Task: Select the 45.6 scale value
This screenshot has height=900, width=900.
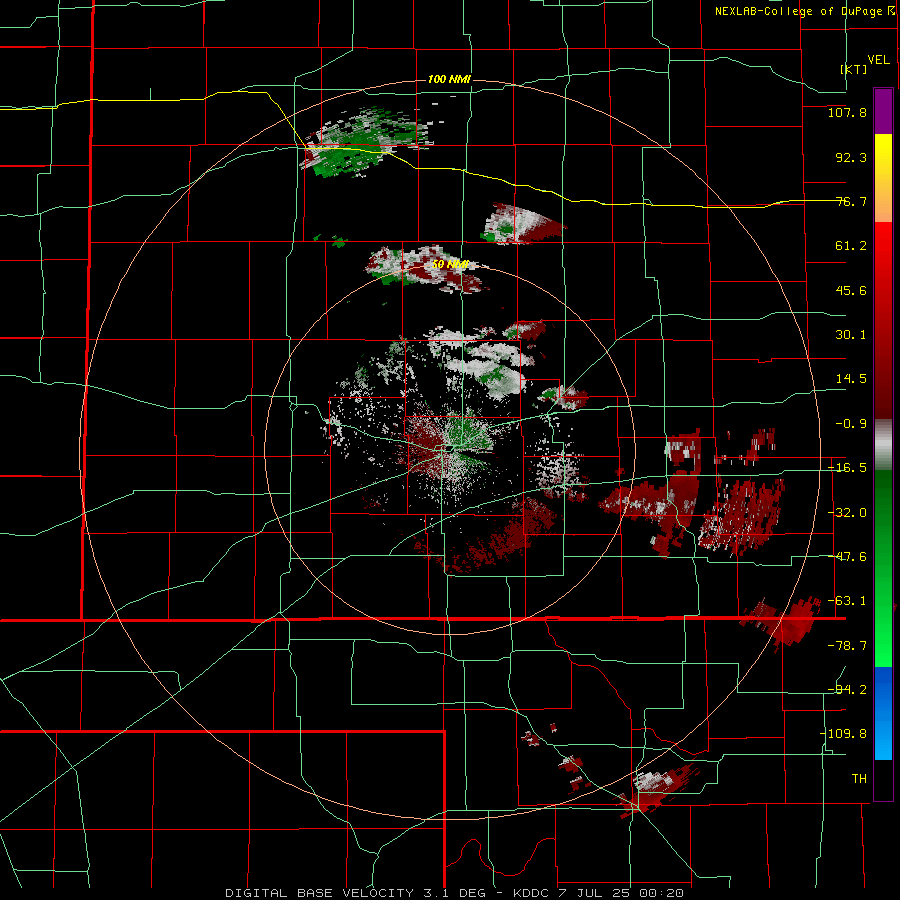Action: [851, 290]
